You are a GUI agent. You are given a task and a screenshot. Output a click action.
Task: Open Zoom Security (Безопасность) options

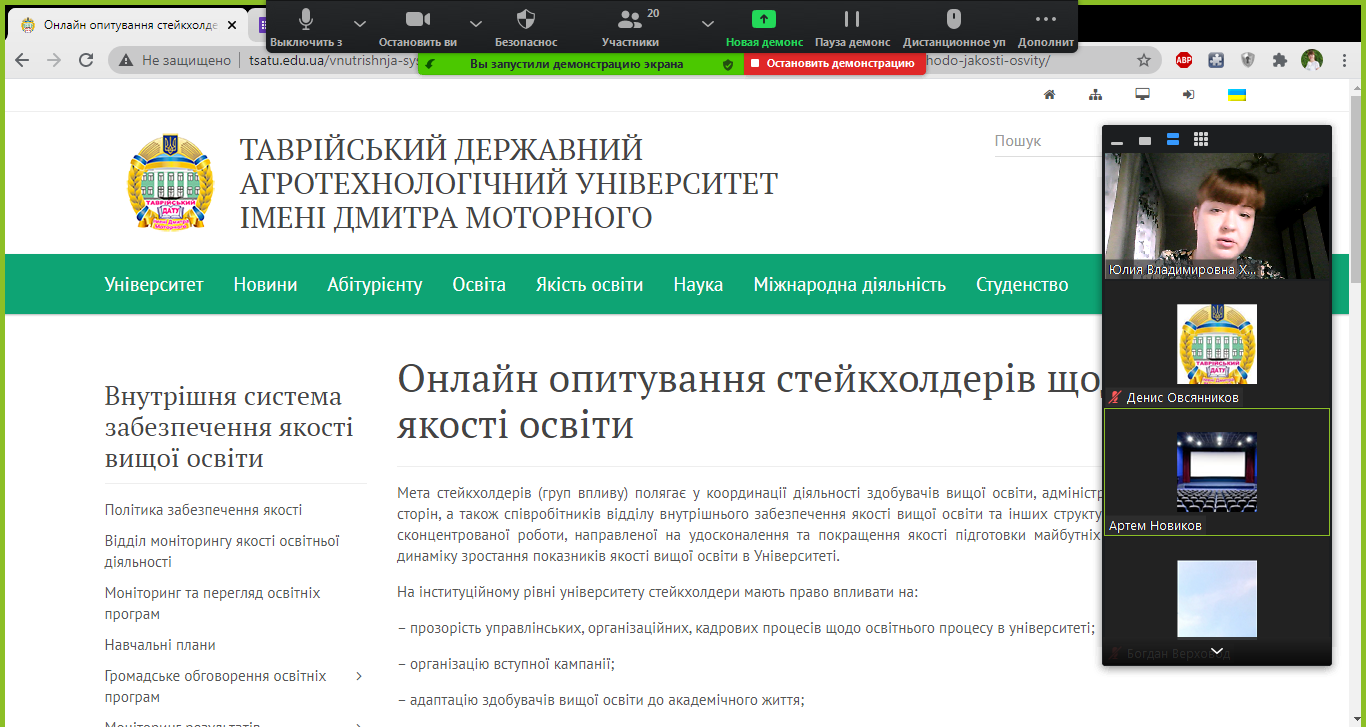point(526,27)
